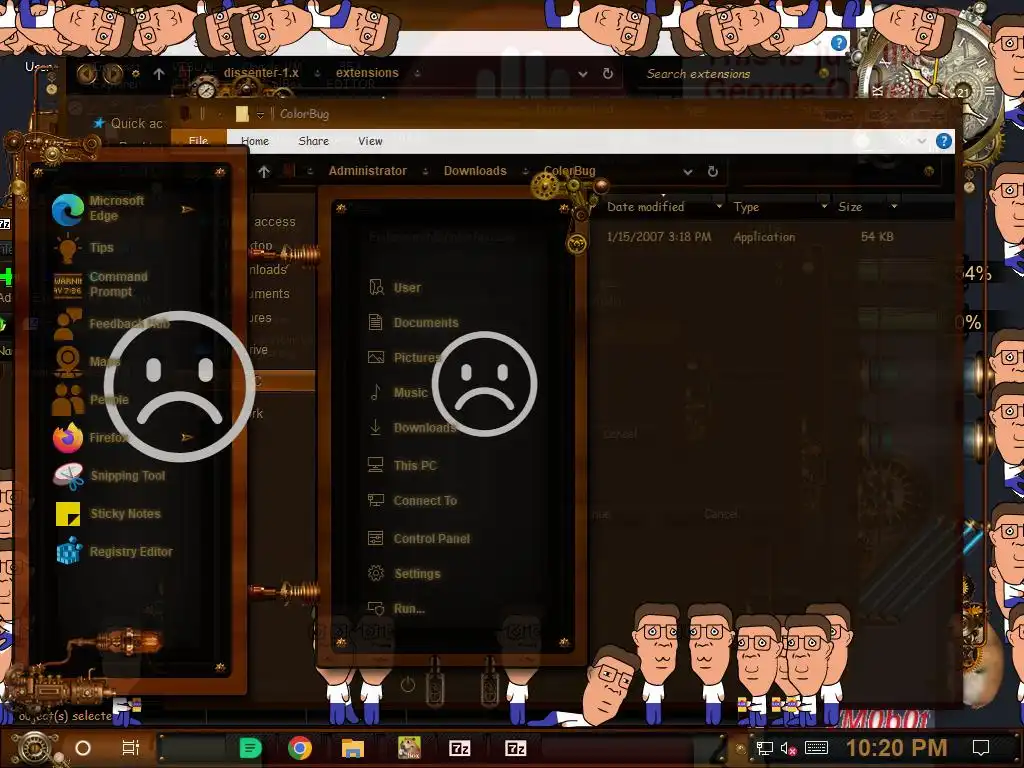Open Windows Start button on taskbar
1024x768 pixels.
34,748
